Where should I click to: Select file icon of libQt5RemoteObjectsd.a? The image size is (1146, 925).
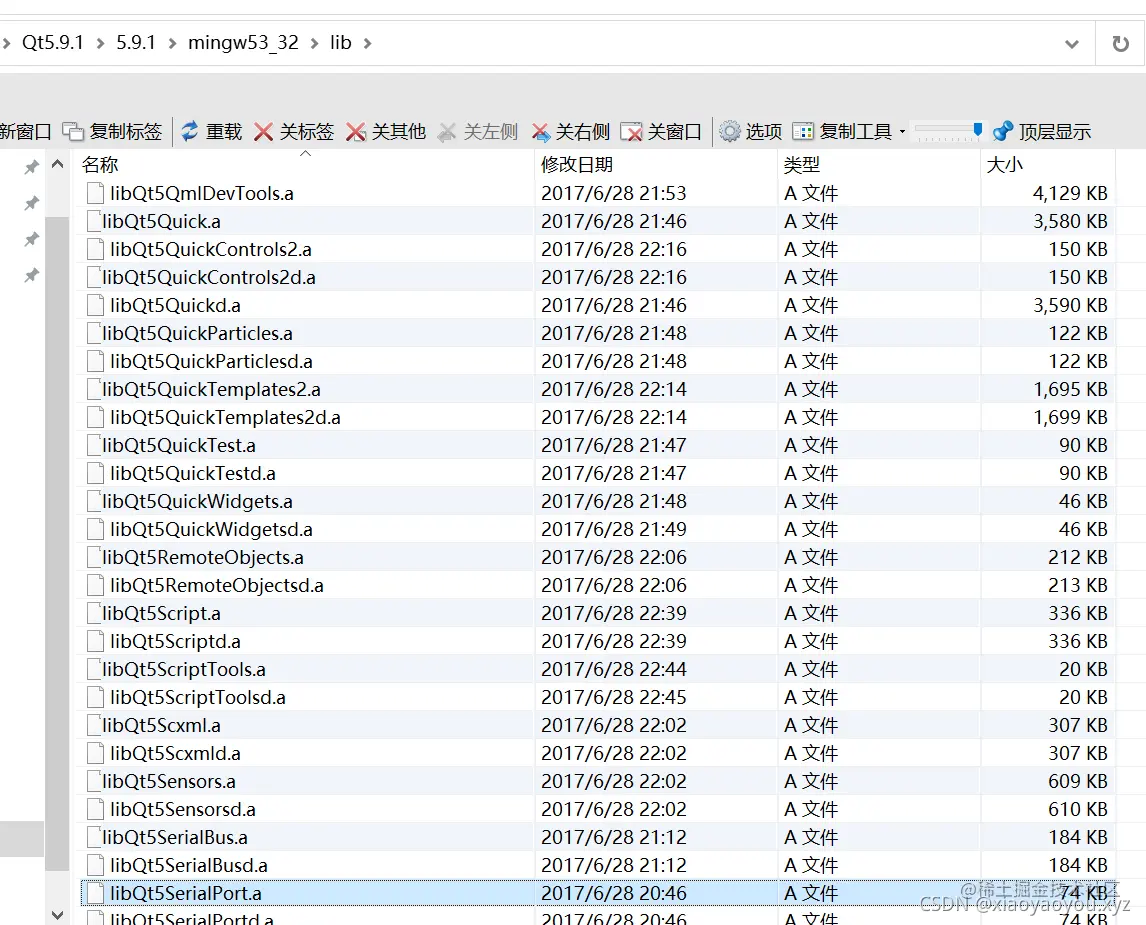[x=95, y=585]
